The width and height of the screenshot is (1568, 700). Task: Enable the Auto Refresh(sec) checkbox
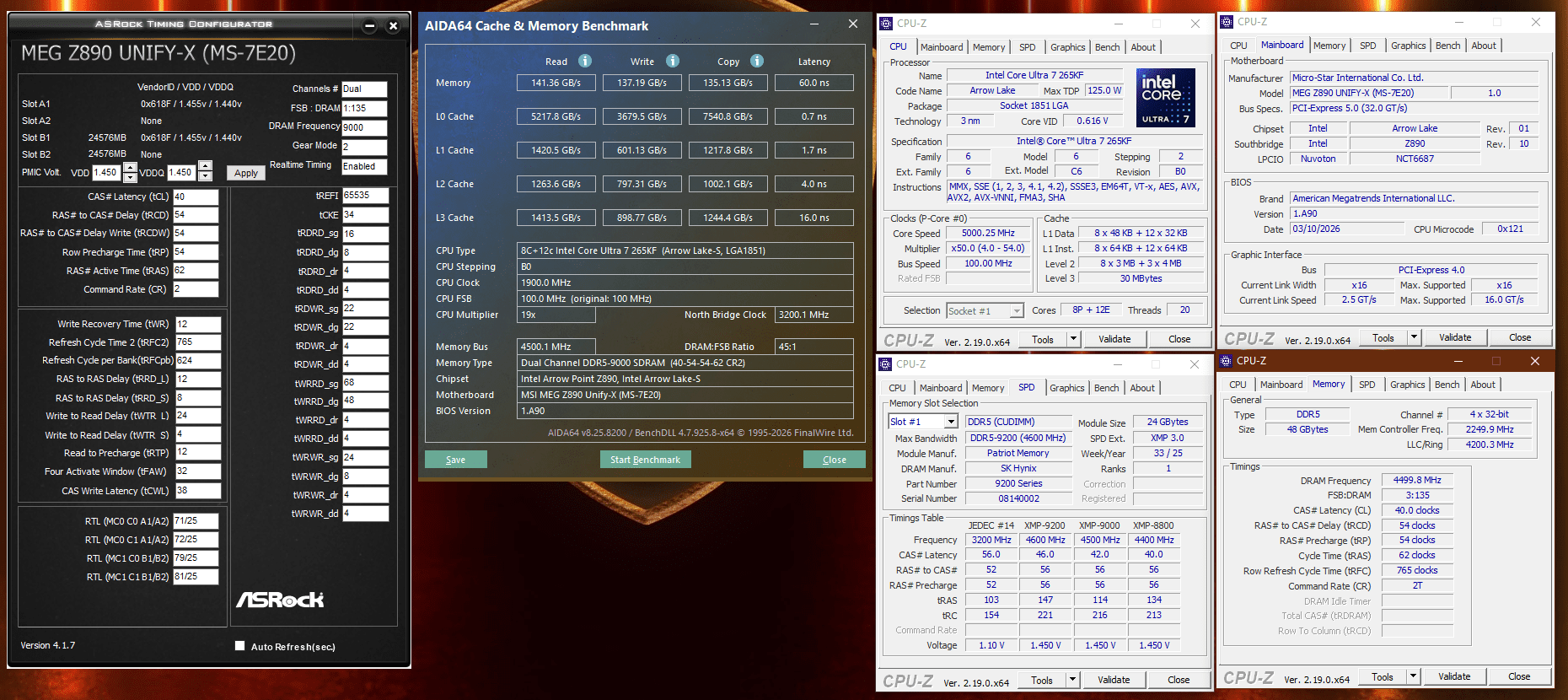pyautogui.click(x=240, y=646)
